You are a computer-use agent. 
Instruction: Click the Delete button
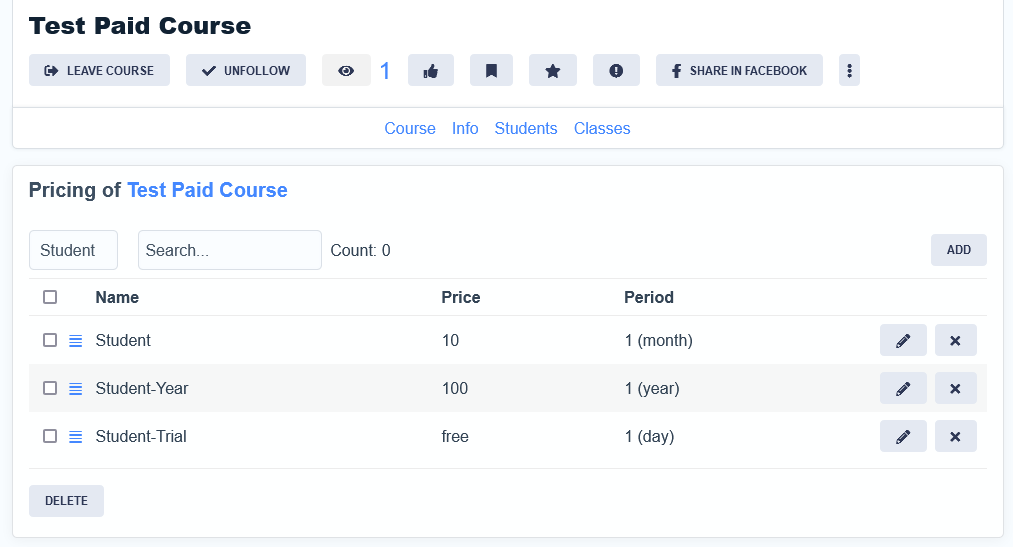tap(66, 501)
